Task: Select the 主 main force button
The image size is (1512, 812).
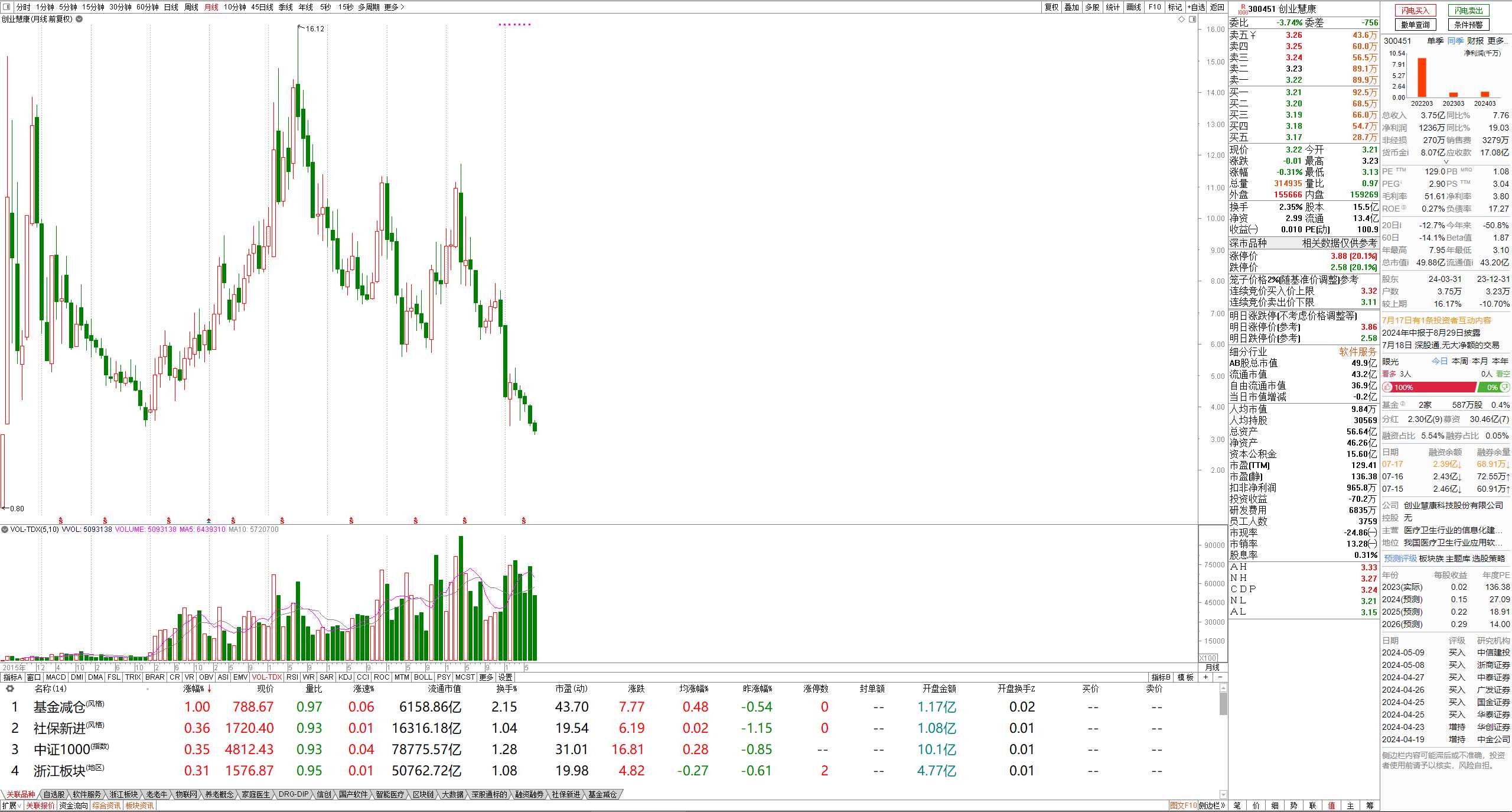Action: pyautogui.click(x=1351, y=805)
